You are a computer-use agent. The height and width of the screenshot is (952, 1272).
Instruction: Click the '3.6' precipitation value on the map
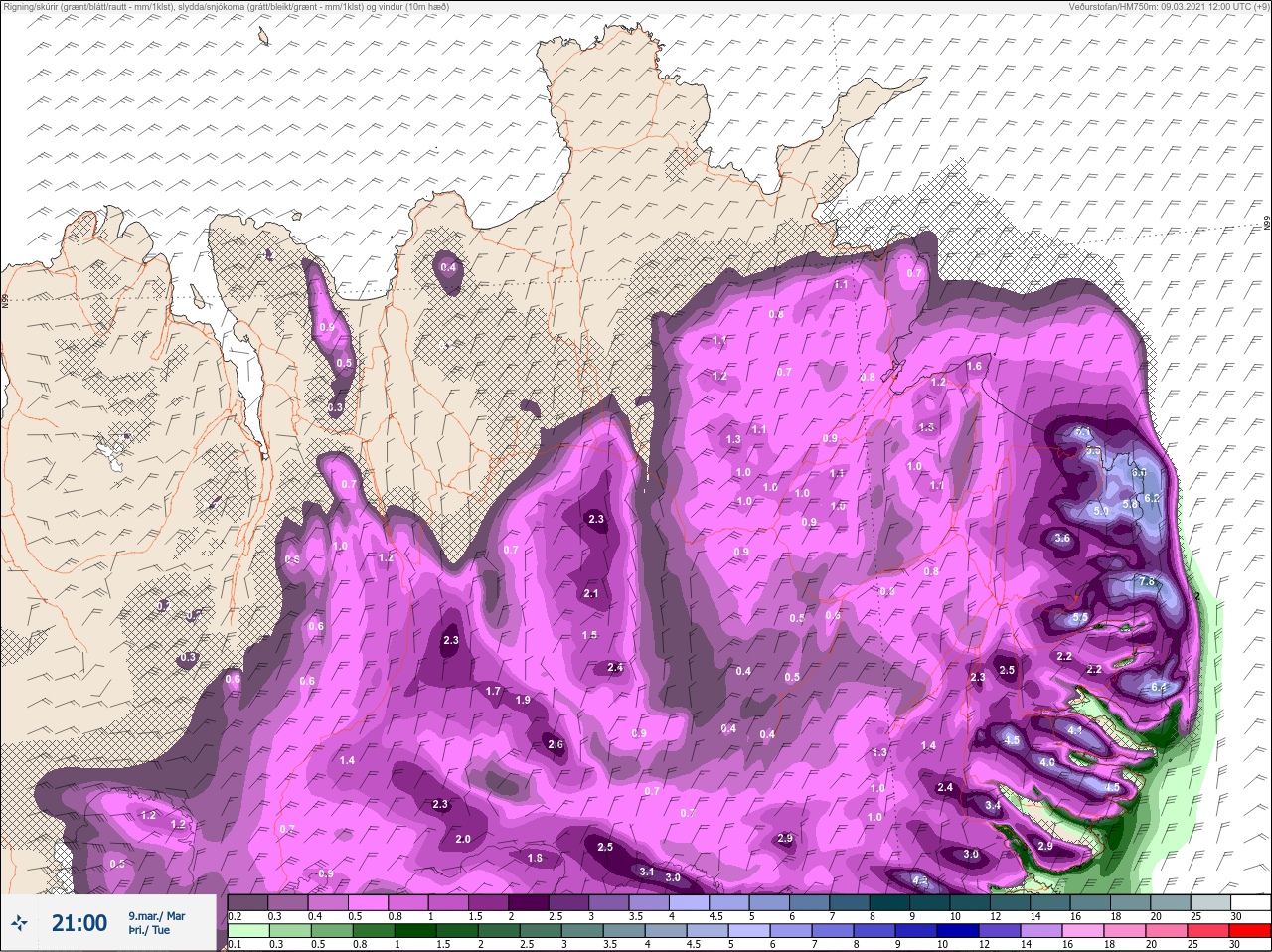pyautogui.click(x=1062, y=539)
